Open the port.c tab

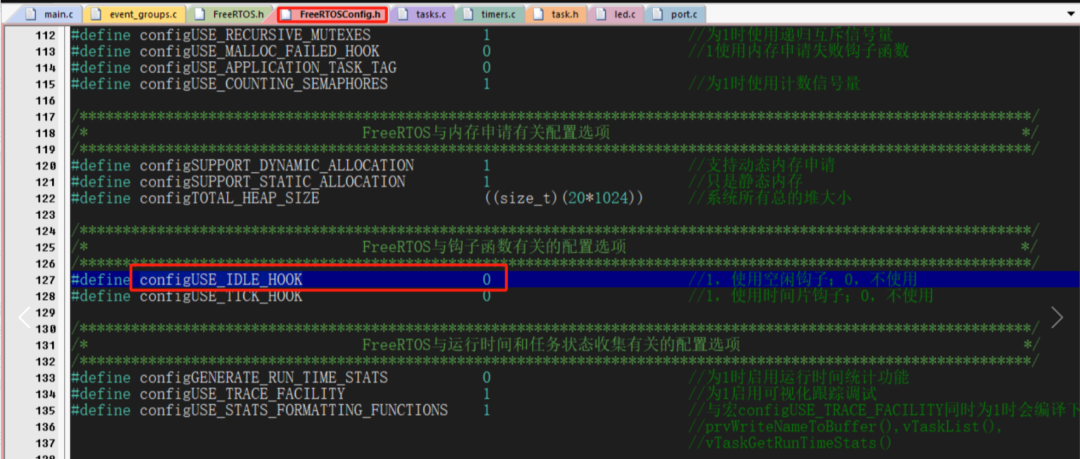click(675, 14)
